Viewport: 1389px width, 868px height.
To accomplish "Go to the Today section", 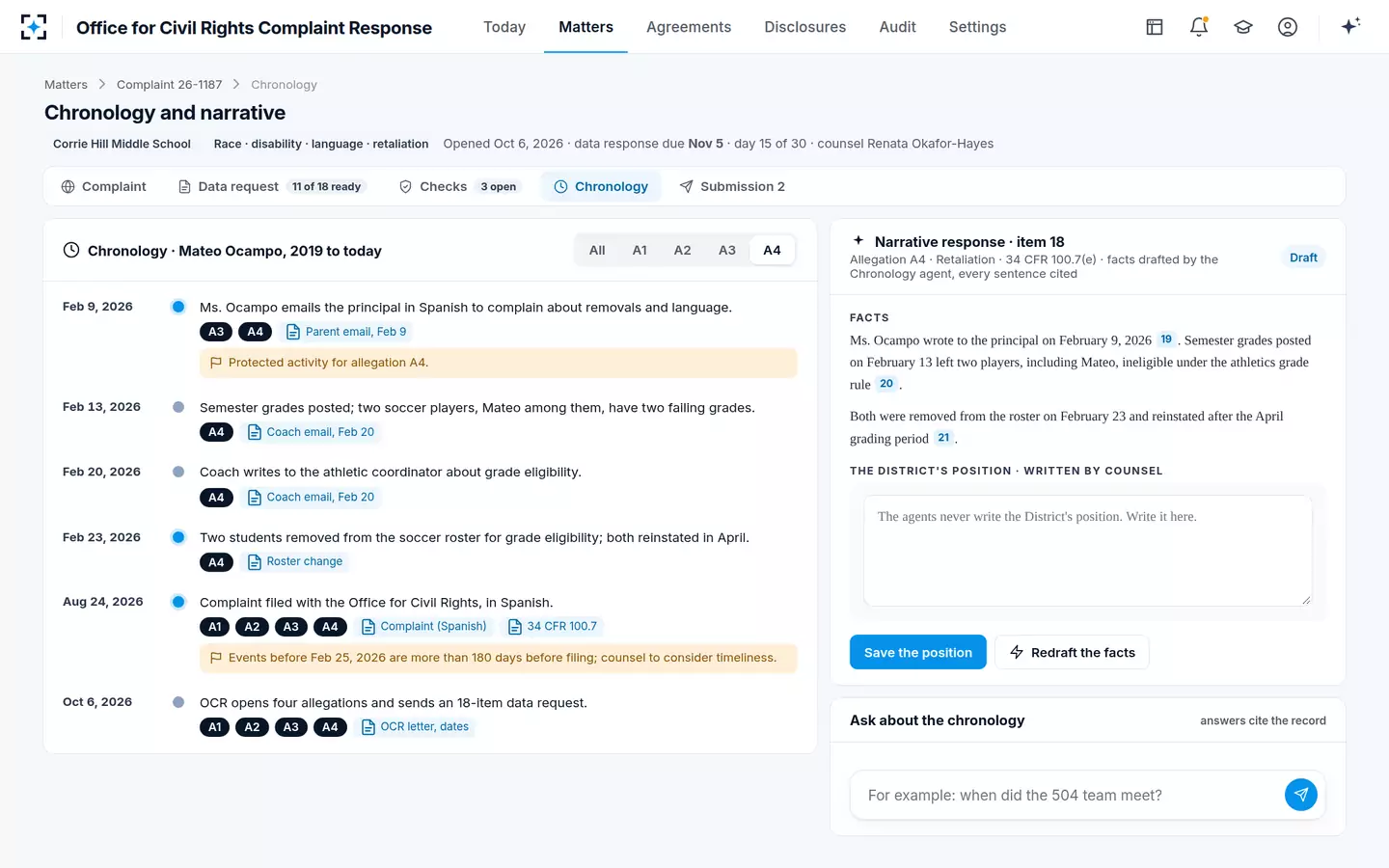I will (x=504, y=27).
